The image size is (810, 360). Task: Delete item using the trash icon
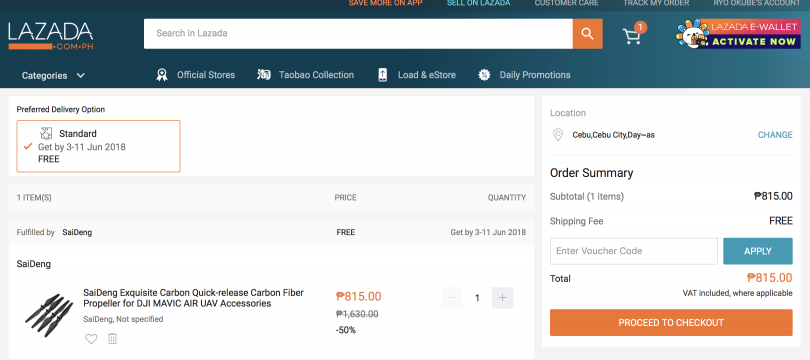point(112,339)
